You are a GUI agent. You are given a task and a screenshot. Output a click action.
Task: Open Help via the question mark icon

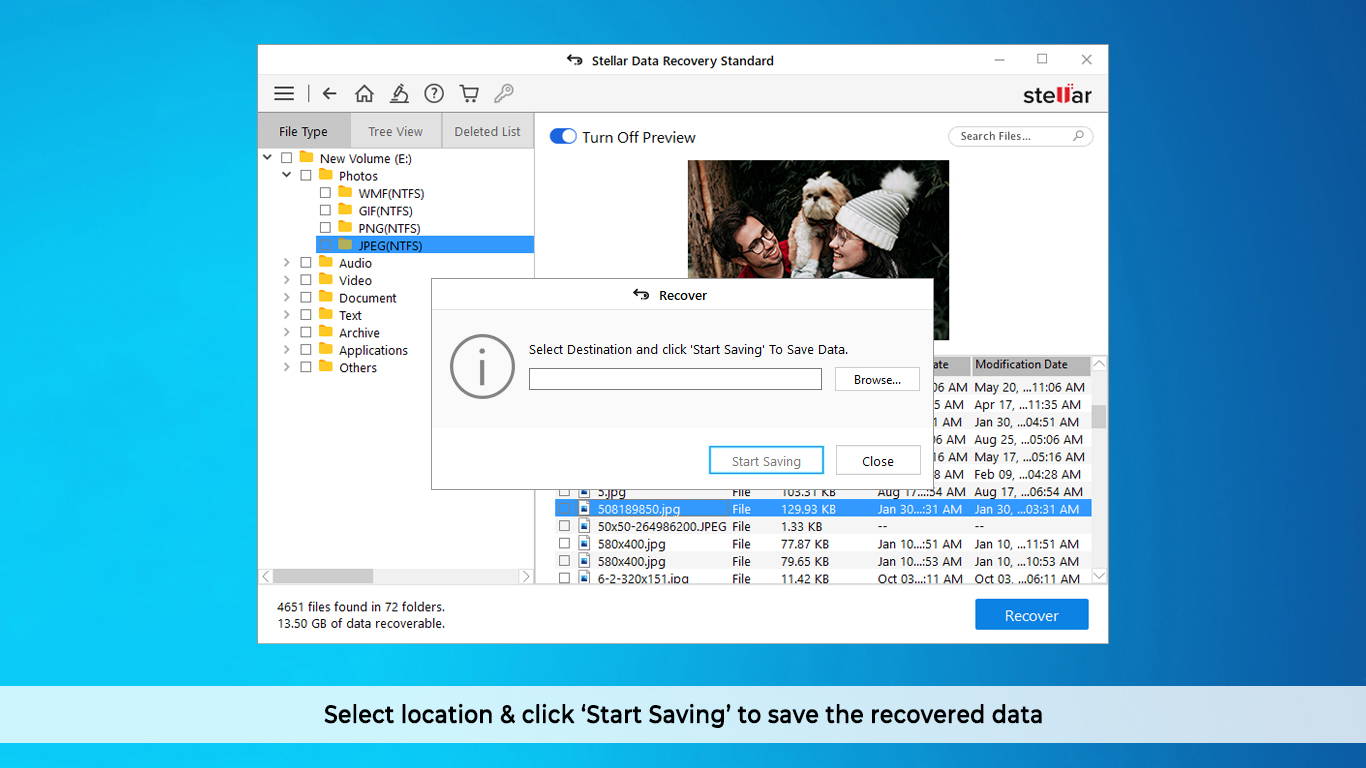[434, 92]
